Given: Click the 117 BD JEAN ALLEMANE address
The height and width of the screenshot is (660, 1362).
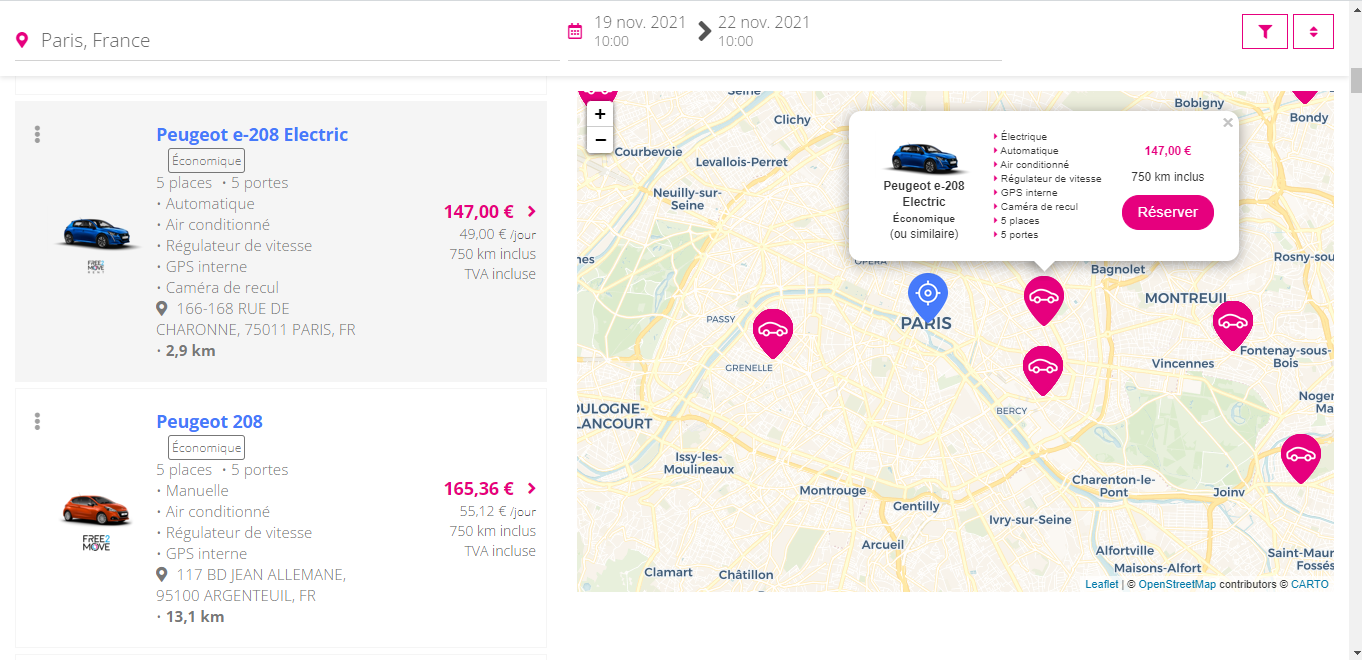Looking at the screenshot, I should tap(251, 585).
